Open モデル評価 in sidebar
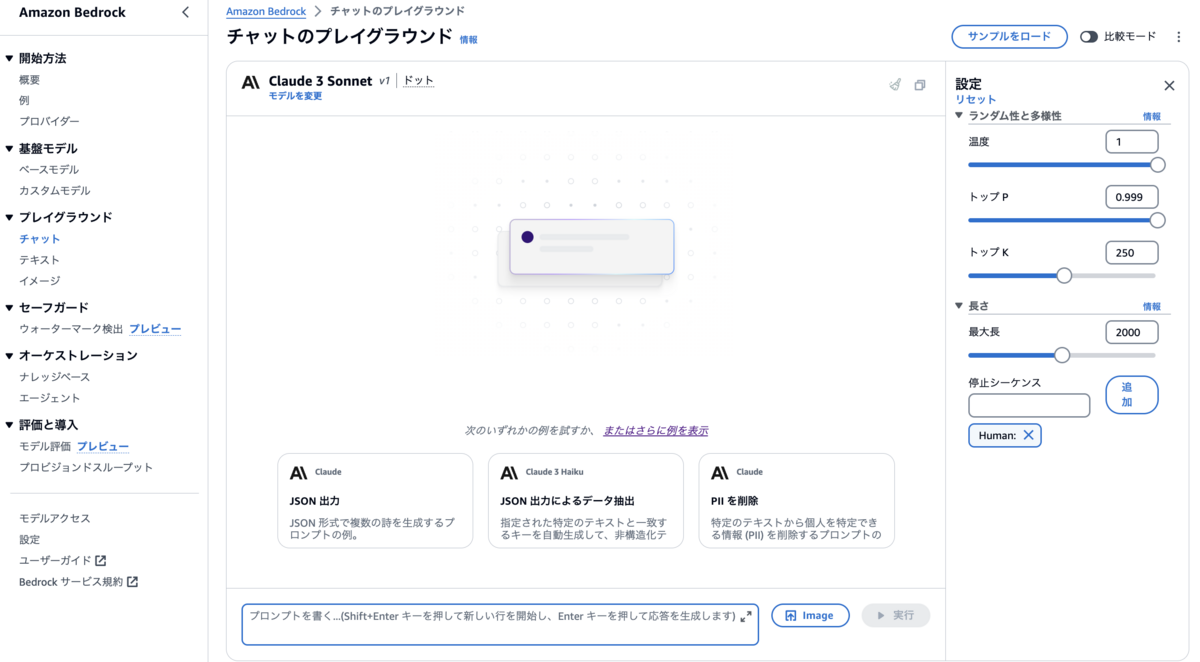 45,446
